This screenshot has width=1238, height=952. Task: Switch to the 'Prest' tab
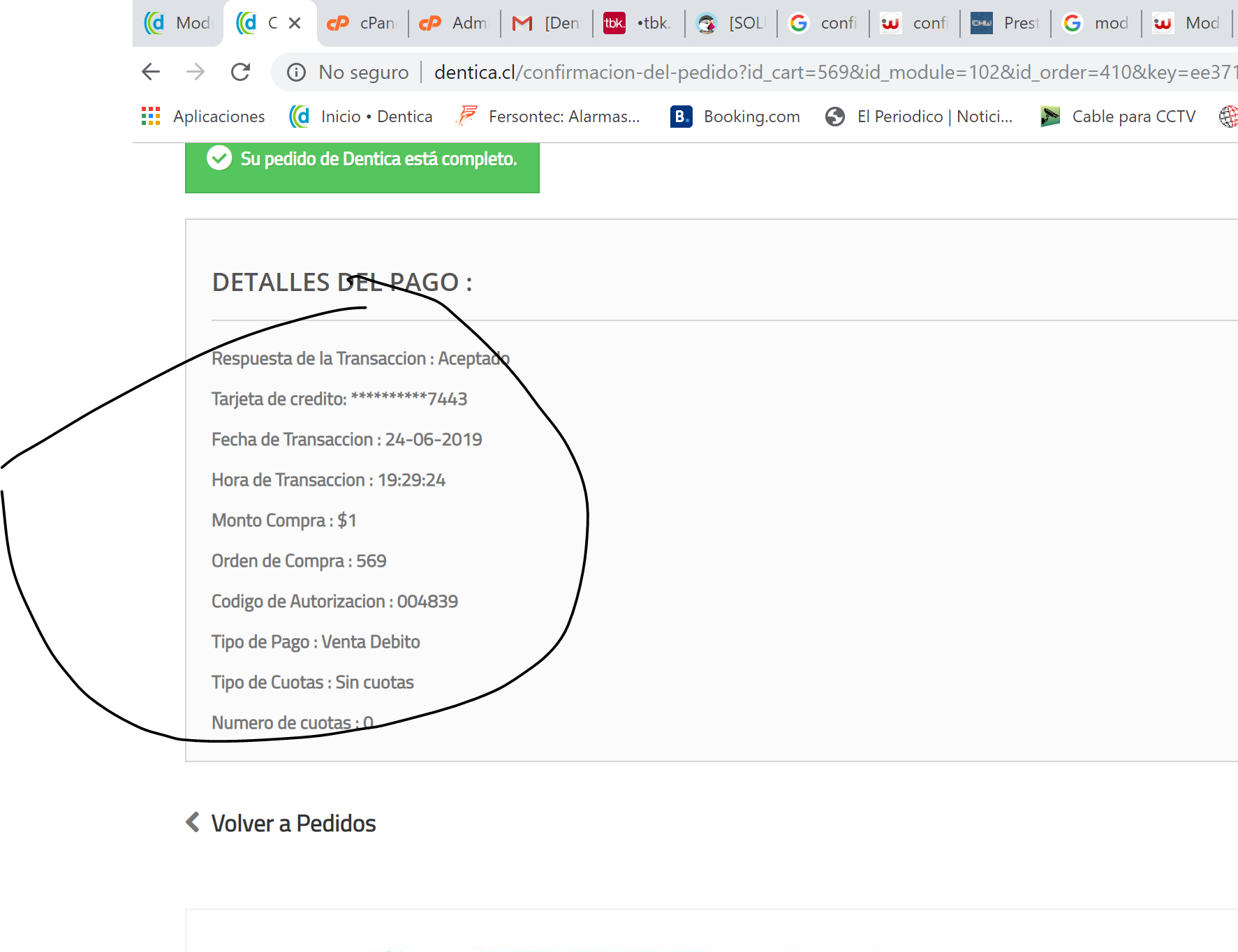(1005, 23)
